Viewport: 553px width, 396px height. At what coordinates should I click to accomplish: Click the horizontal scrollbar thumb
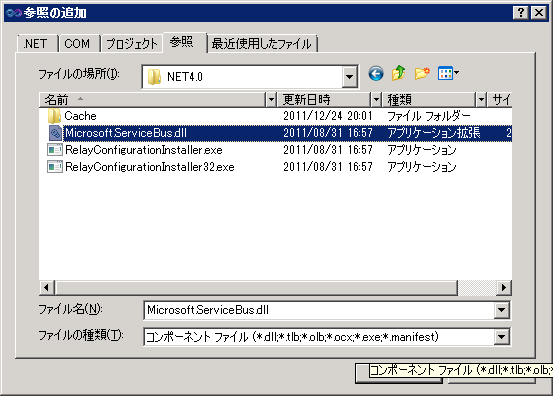(256, 288)
